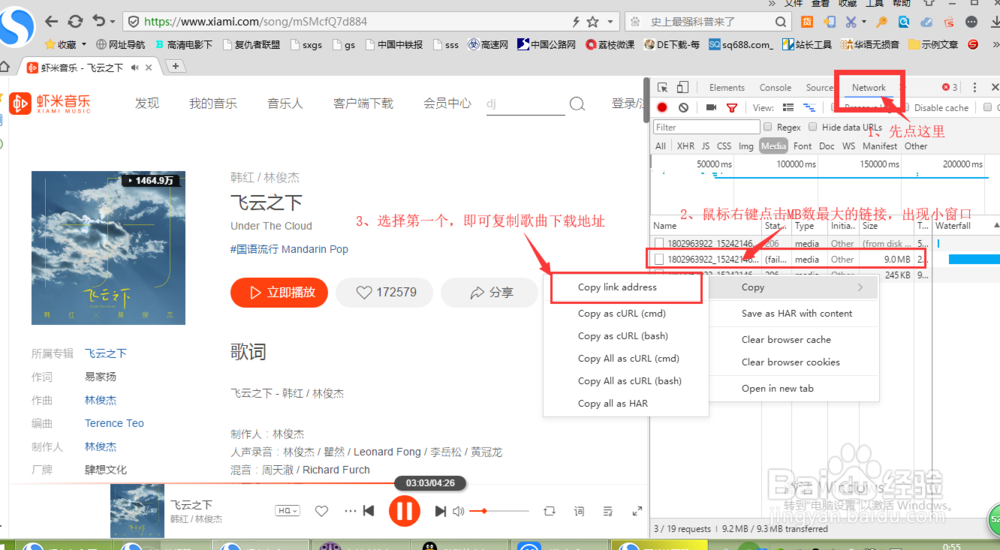Click the Xiami Music logo

point(51,103)
